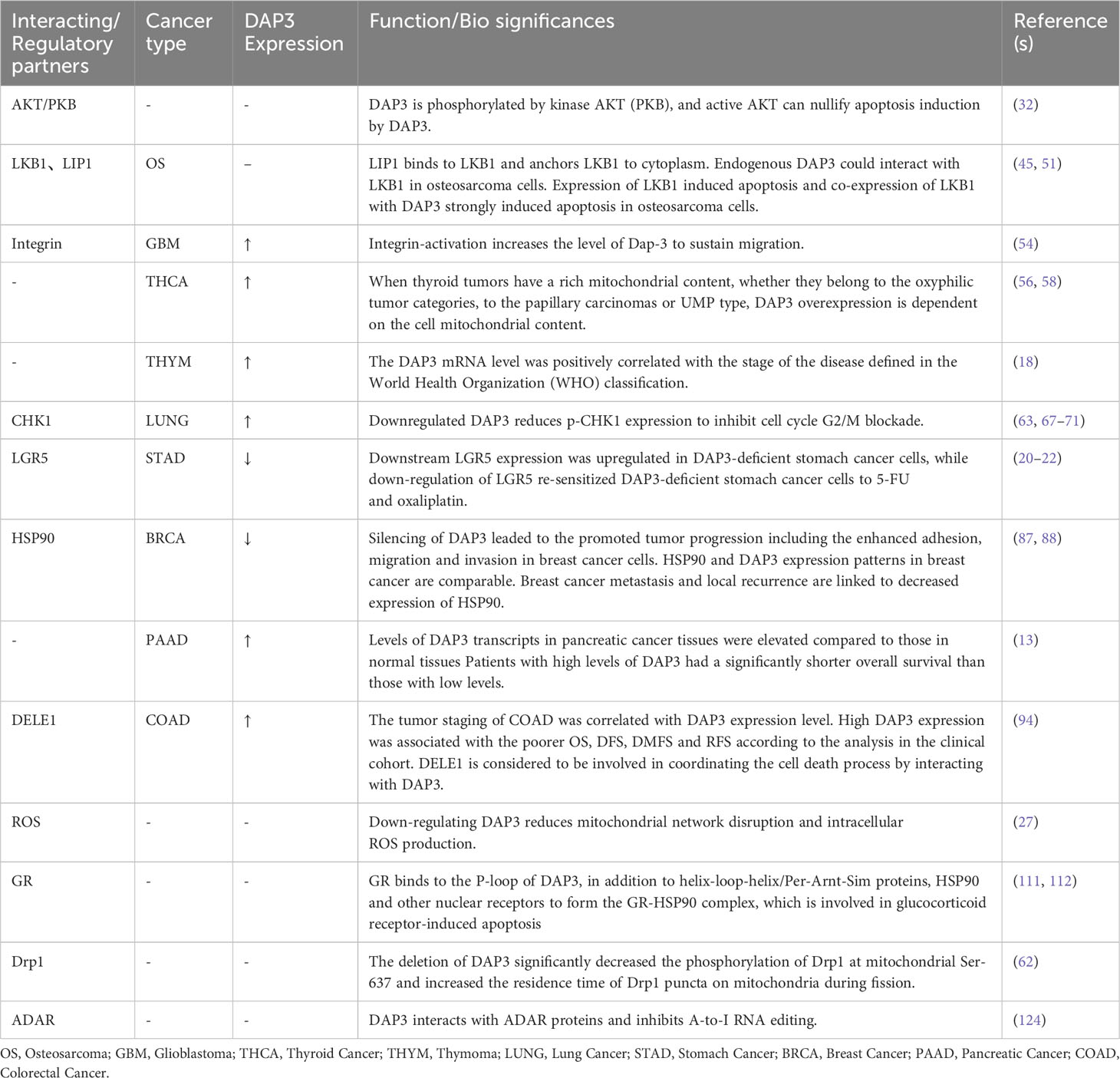Select the up arrow in PAAD row
Viewport: 1120px width, 1078px height.
point(247,641)
